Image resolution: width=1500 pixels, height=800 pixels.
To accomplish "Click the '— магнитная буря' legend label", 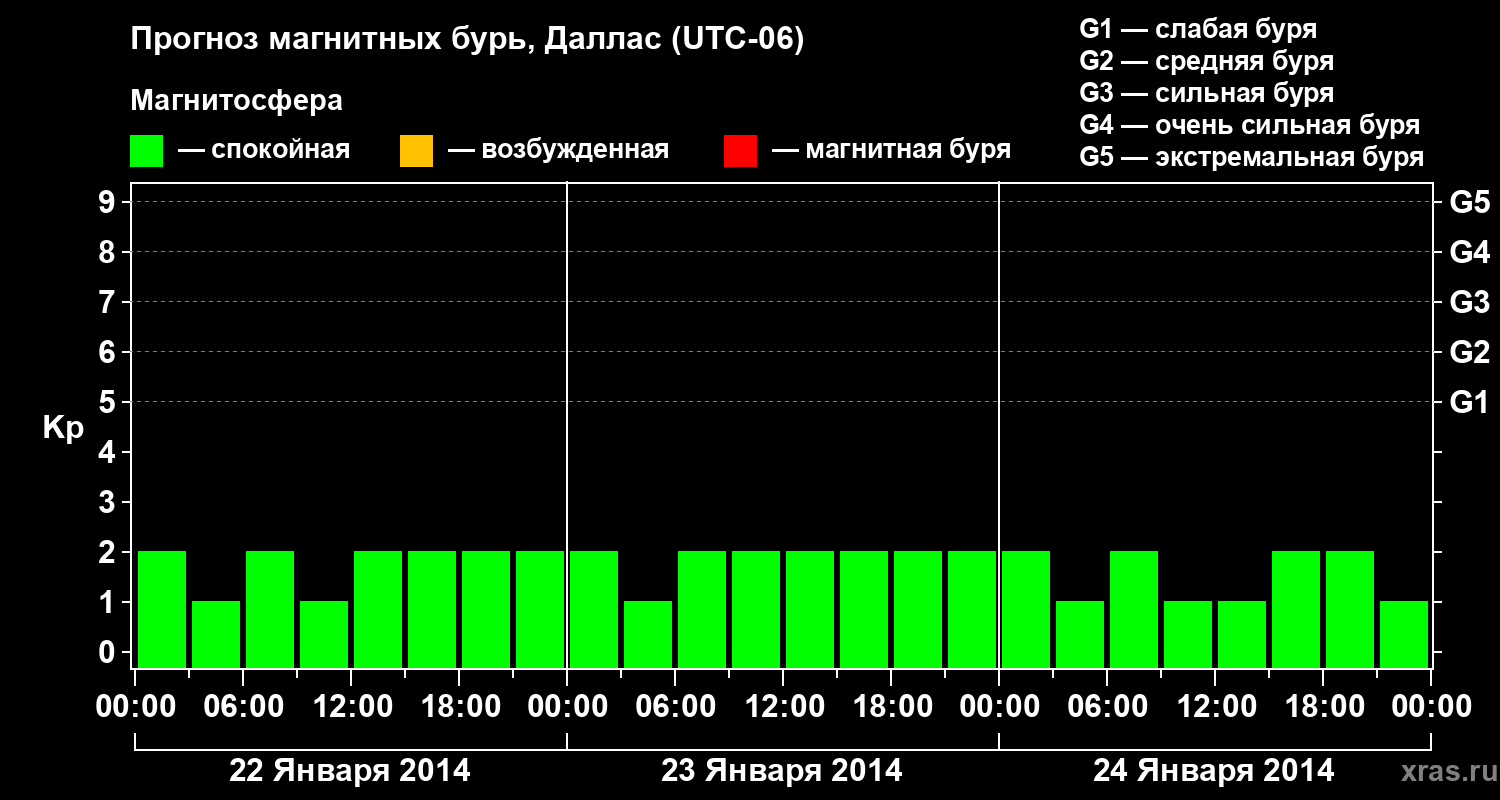I will pos(891,150).
